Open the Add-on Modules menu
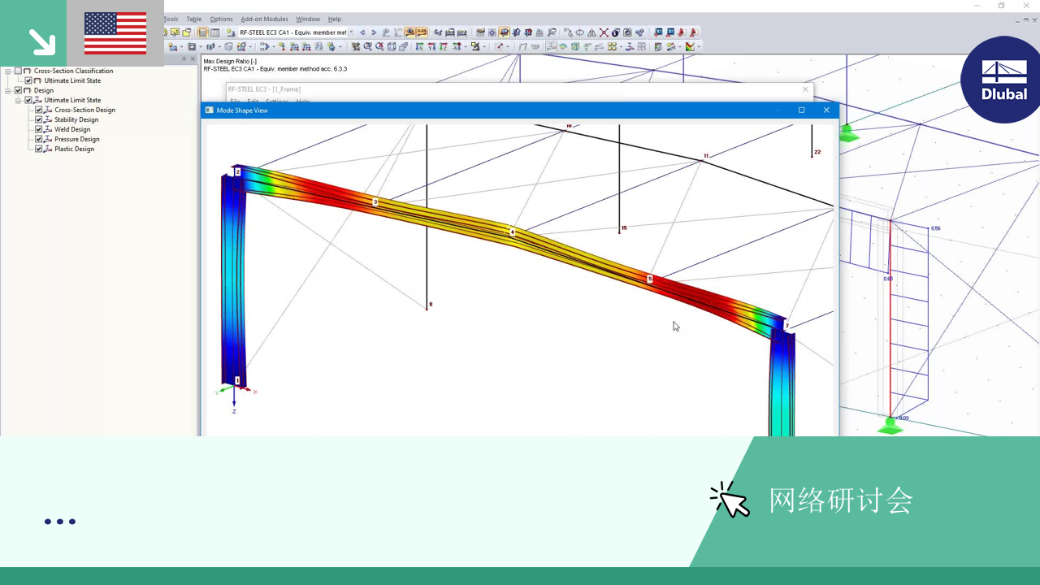The width and height of the screenshot is (1040, 585). 264,19
